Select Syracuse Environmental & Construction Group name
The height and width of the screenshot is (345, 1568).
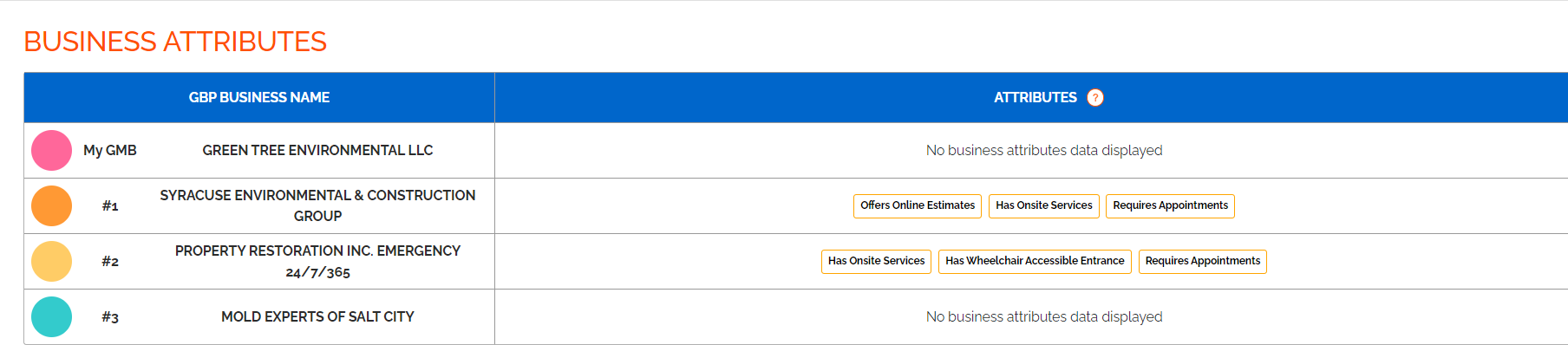[317, 205]
